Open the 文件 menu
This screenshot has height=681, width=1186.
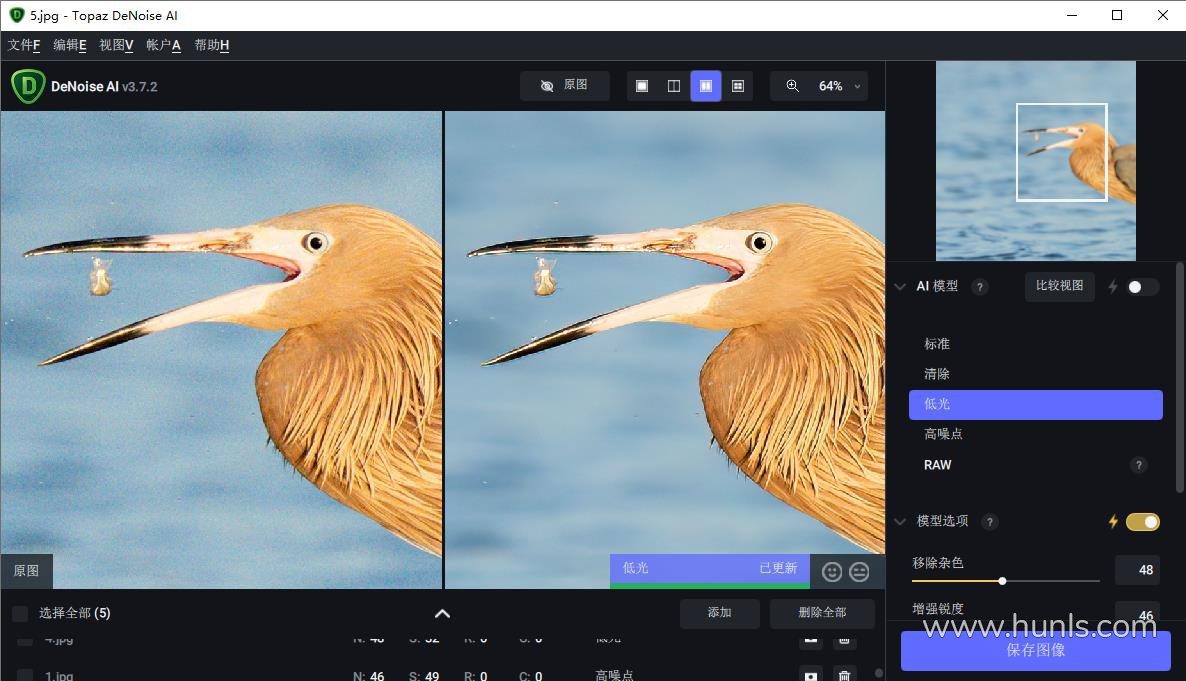pos(24,45)
